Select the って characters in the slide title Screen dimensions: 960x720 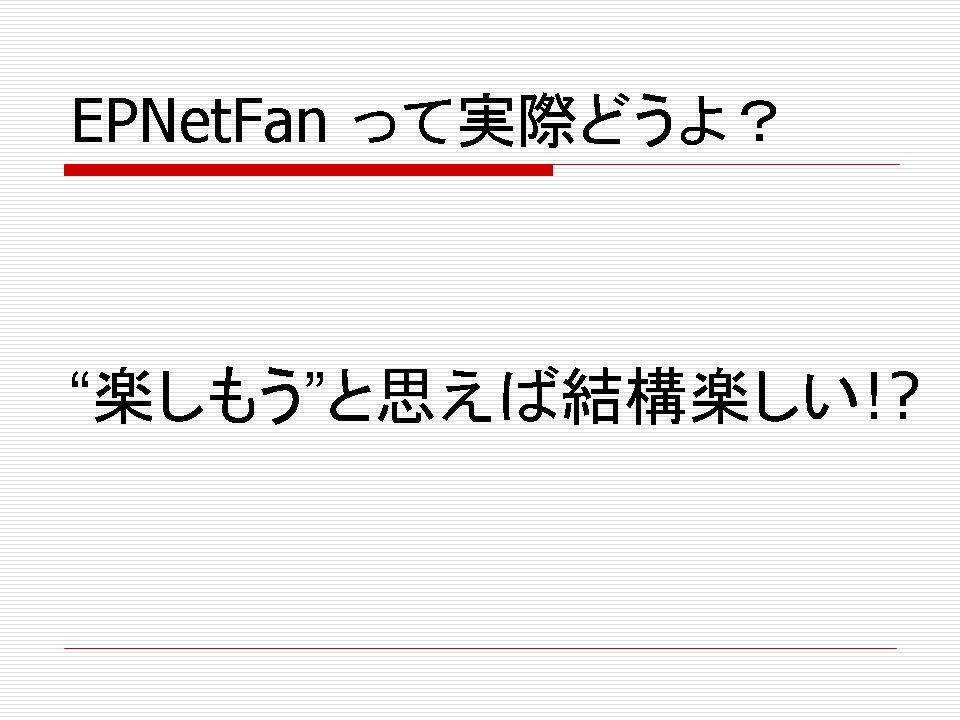click(406, 122)
